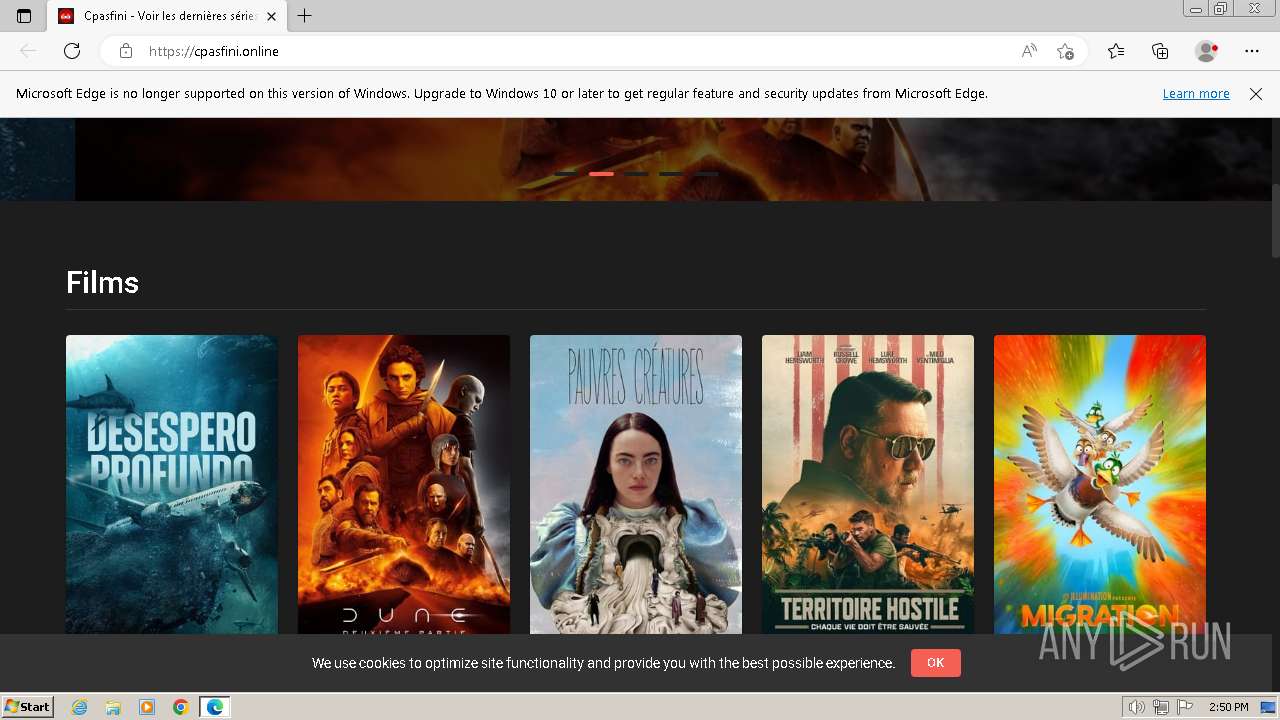The height and width of the screenshot is (720, 1280).
Task: Click the Learn more link
Action: pyautogui.click(x=1196, y=94)
